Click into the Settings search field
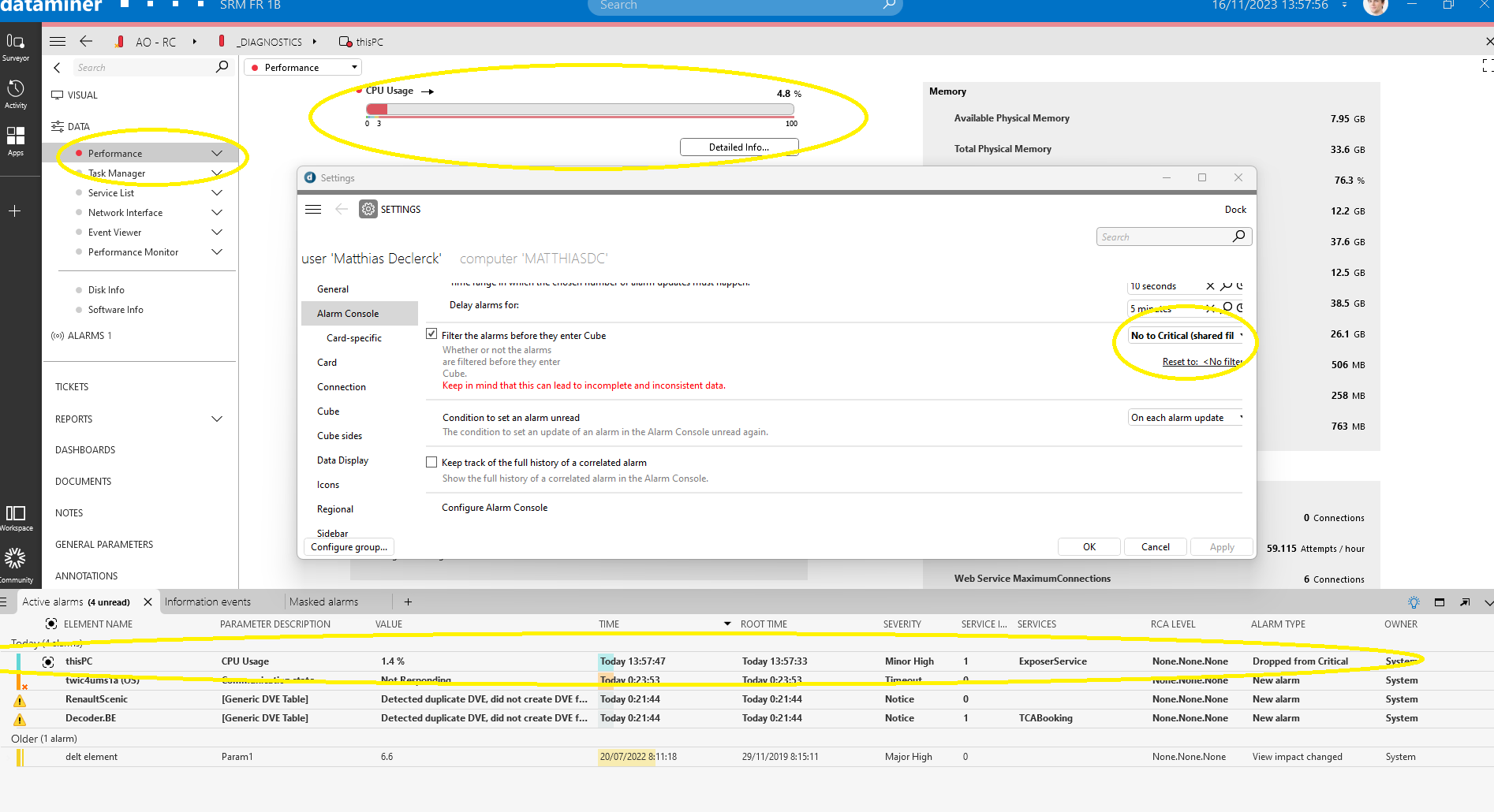 pos(1163,237)
